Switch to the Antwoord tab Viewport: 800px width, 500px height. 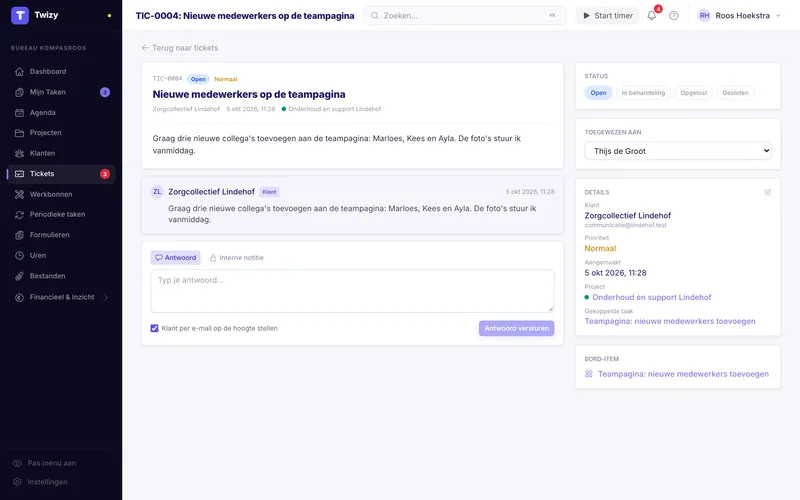point(176,258)
